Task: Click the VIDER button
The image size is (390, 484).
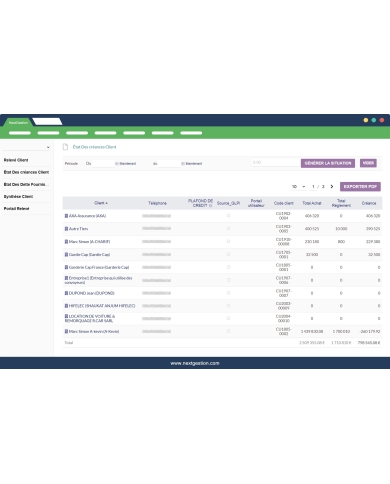Action: 368,163
